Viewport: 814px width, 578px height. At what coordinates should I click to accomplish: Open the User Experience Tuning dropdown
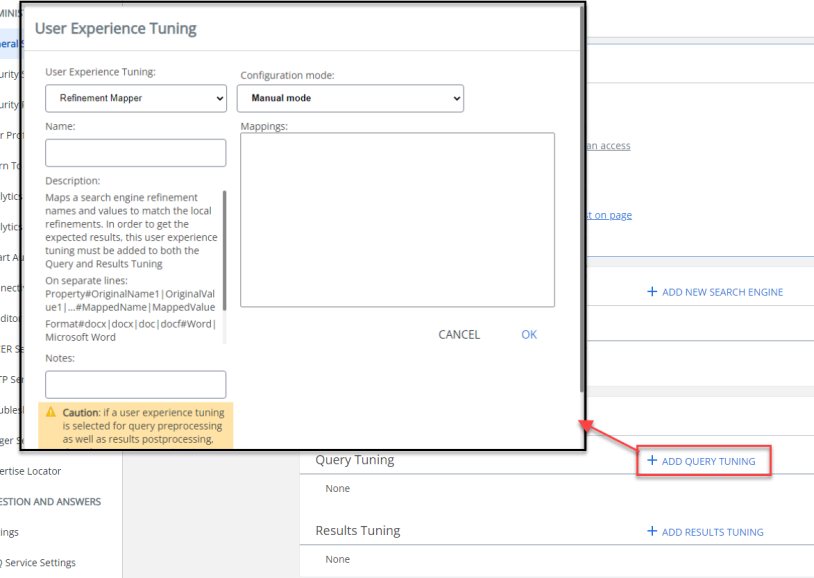coord(136,98)
